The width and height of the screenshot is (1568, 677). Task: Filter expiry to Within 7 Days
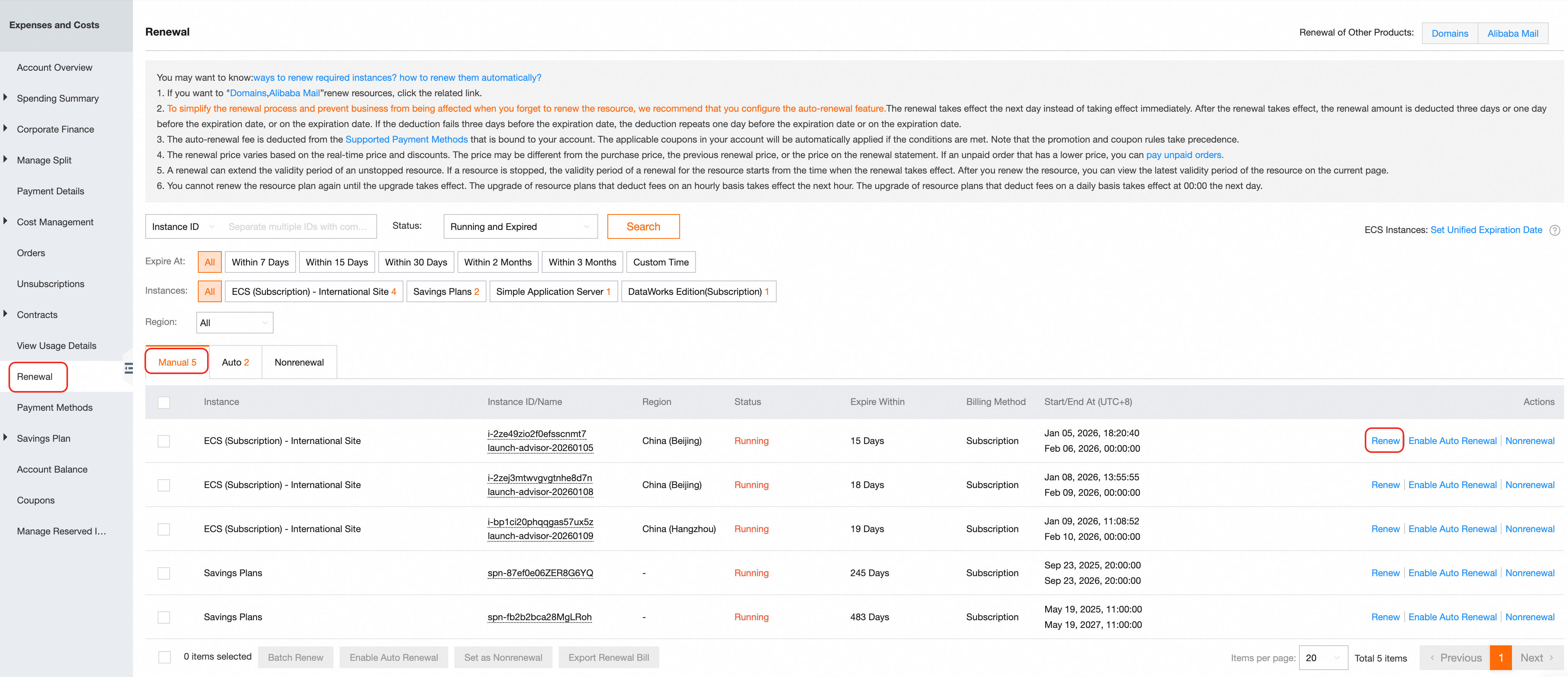pyautogui.click(x=260, y=262)
